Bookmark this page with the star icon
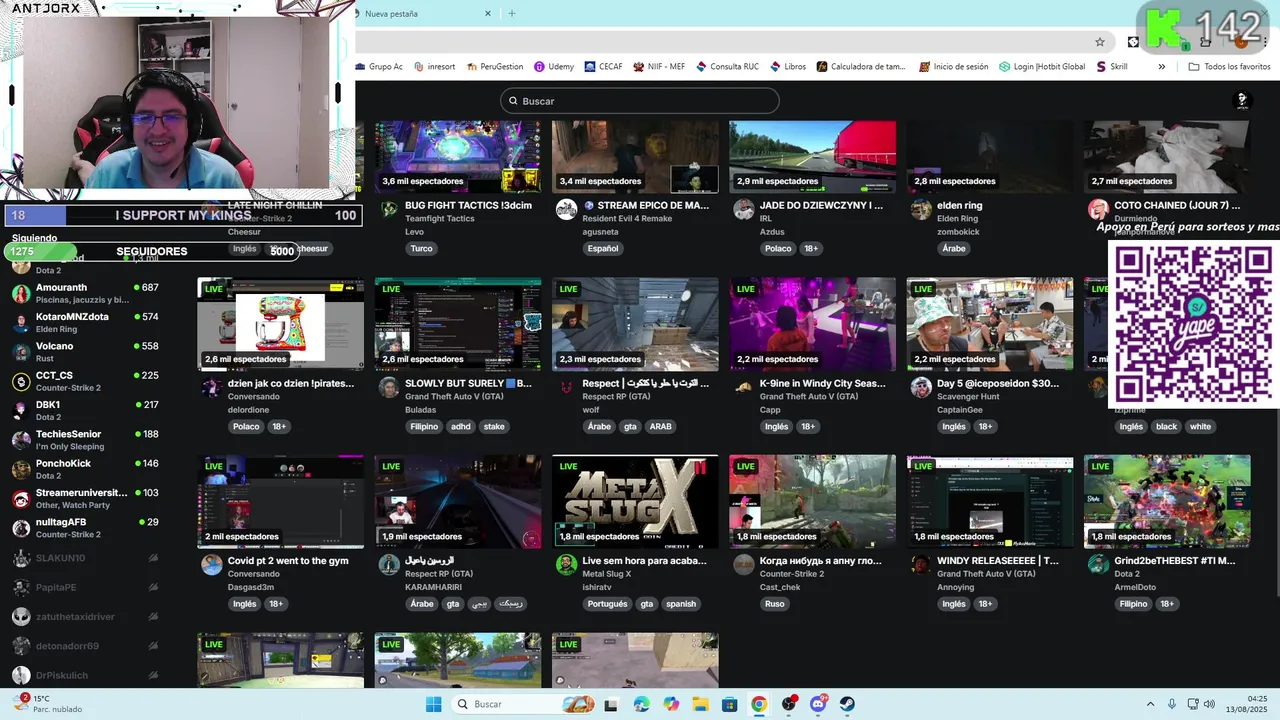Screen dimensions: 1280x720 tap(1100, 42)
